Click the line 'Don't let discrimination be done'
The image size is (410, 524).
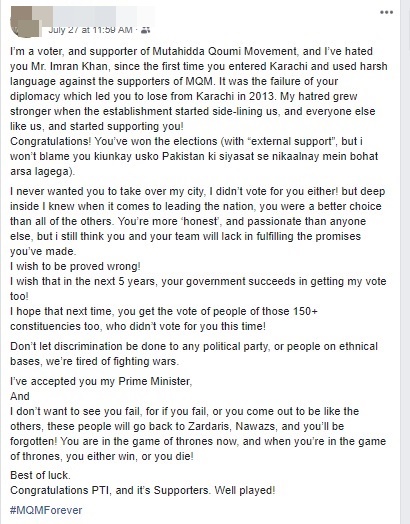tap(194, 346)
